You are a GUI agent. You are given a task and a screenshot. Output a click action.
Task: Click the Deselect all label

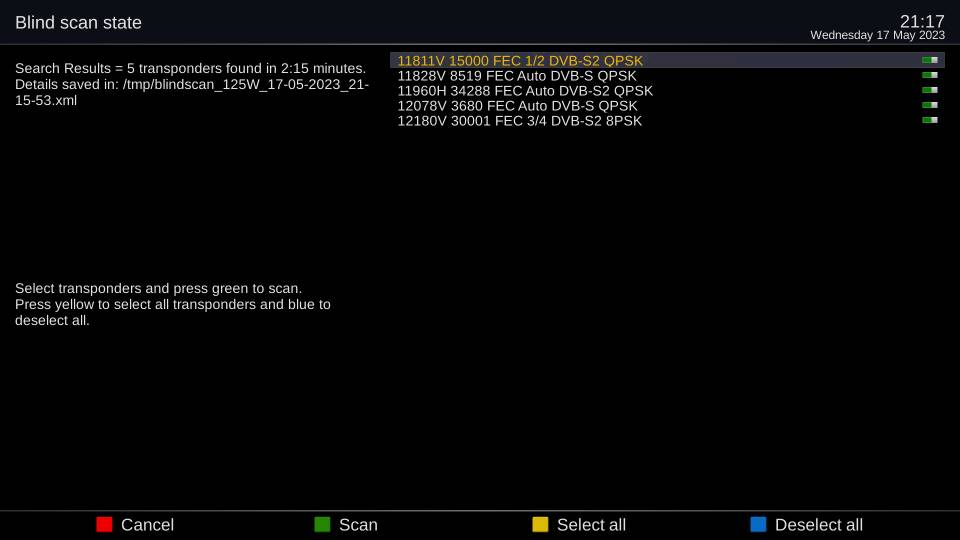(818, 525)
